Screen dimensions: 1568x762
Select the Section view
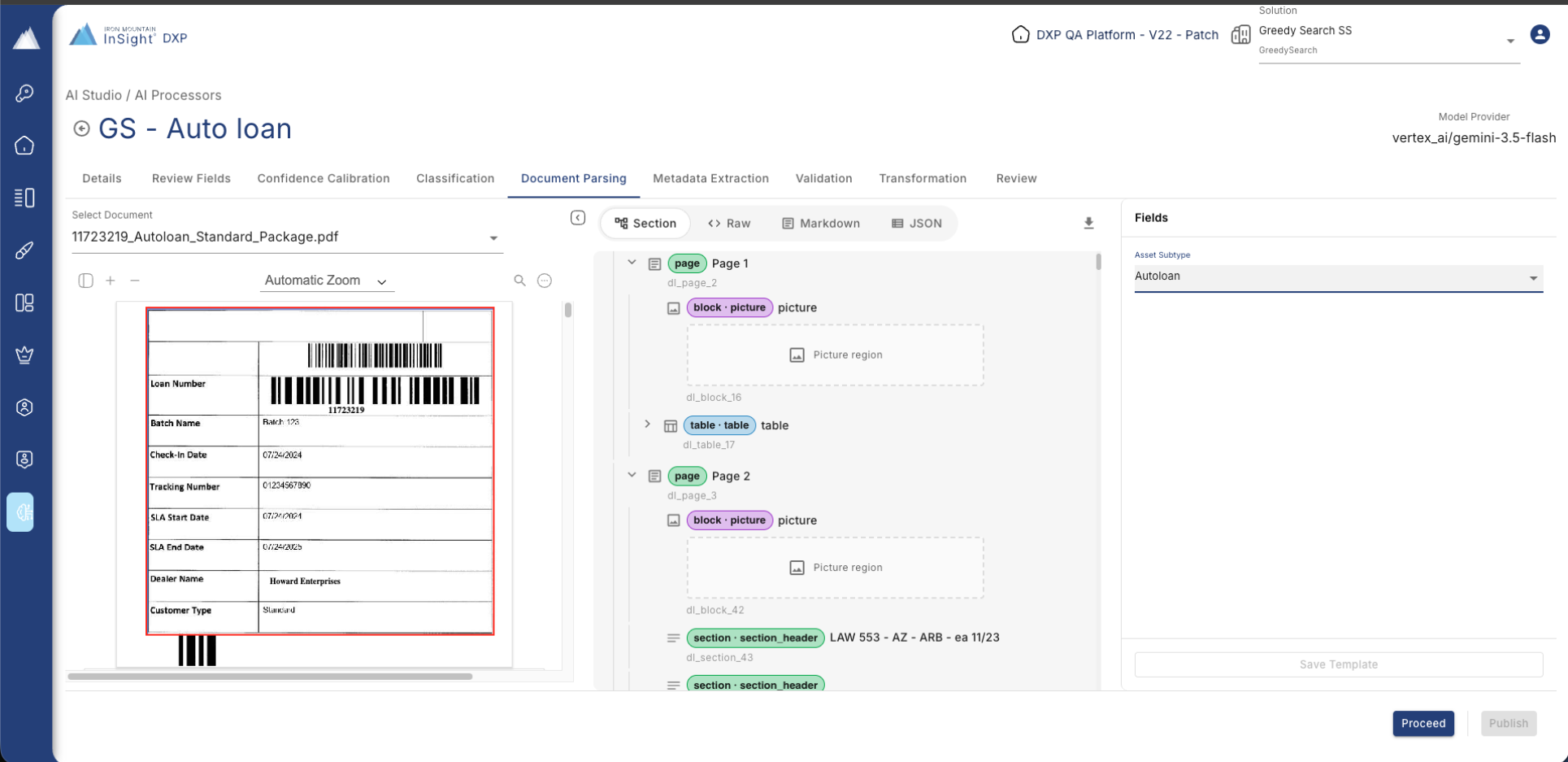645,223
